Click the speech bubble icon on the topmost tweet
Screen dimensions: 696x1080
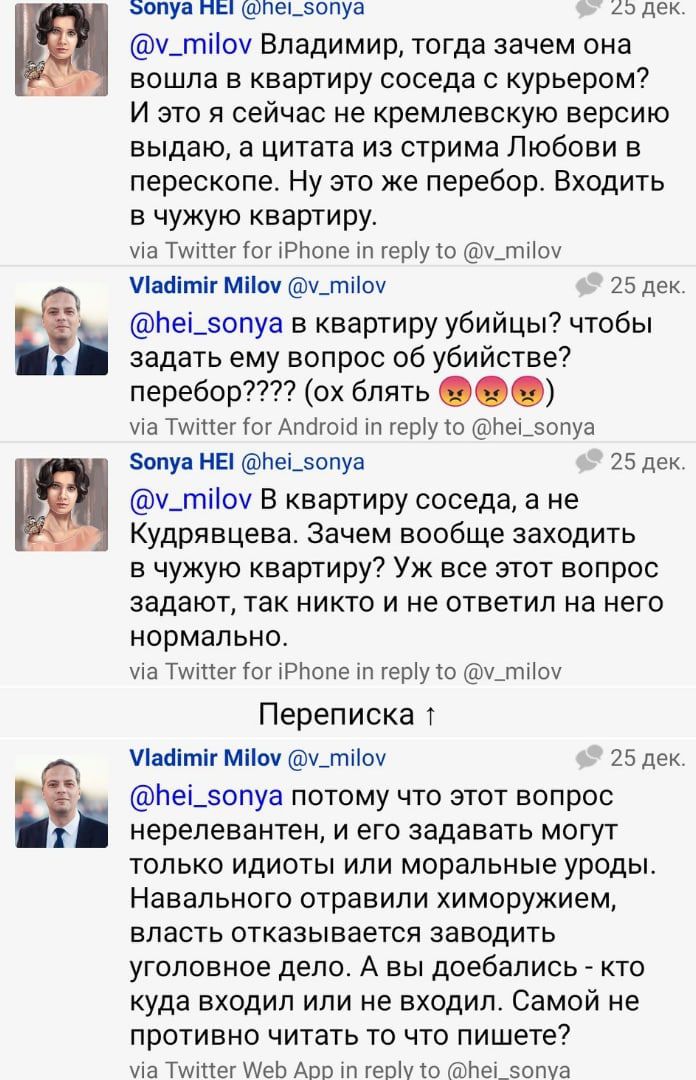click(x=590, y=8)
